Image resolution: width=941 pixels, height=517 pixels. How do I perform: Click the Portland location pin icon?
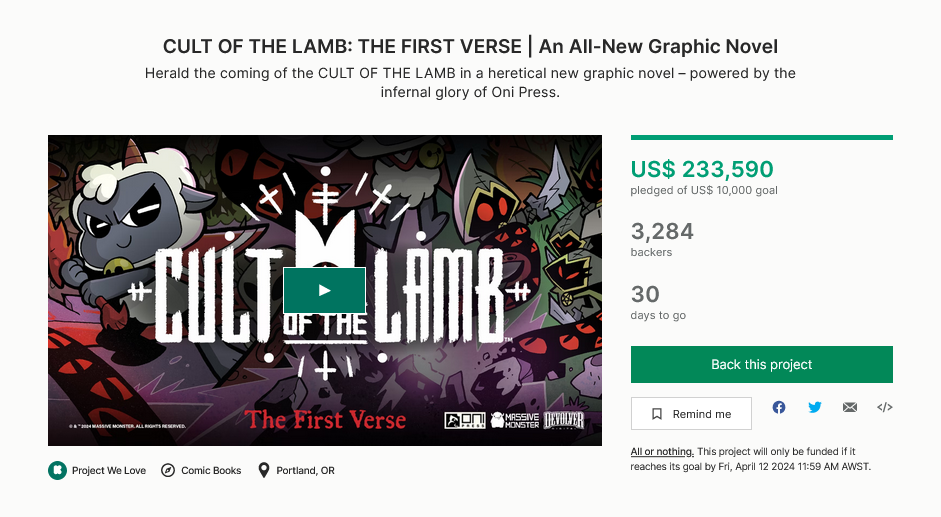point(263,470)
